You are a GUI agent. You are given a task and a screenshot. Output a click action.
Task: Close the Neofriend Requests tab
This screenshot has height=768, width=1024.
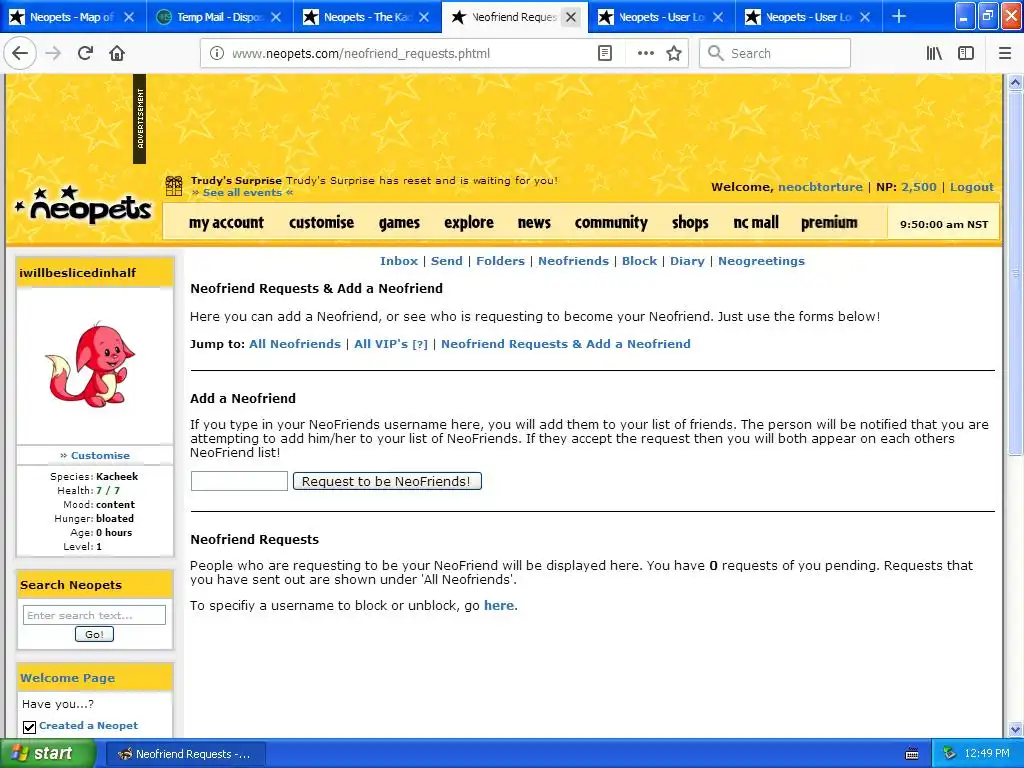tap(571, 17)
